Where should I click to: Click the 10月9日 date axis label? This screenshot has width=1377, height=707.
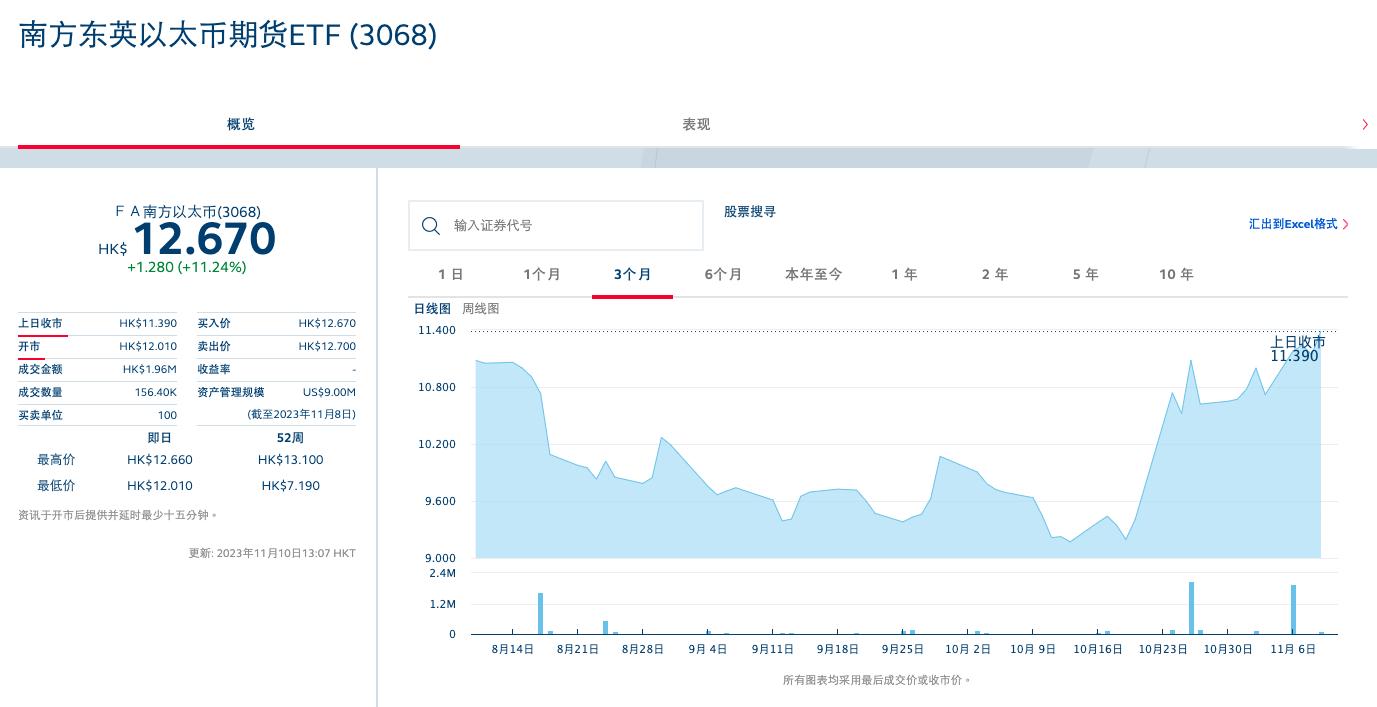coord(1033,649)
